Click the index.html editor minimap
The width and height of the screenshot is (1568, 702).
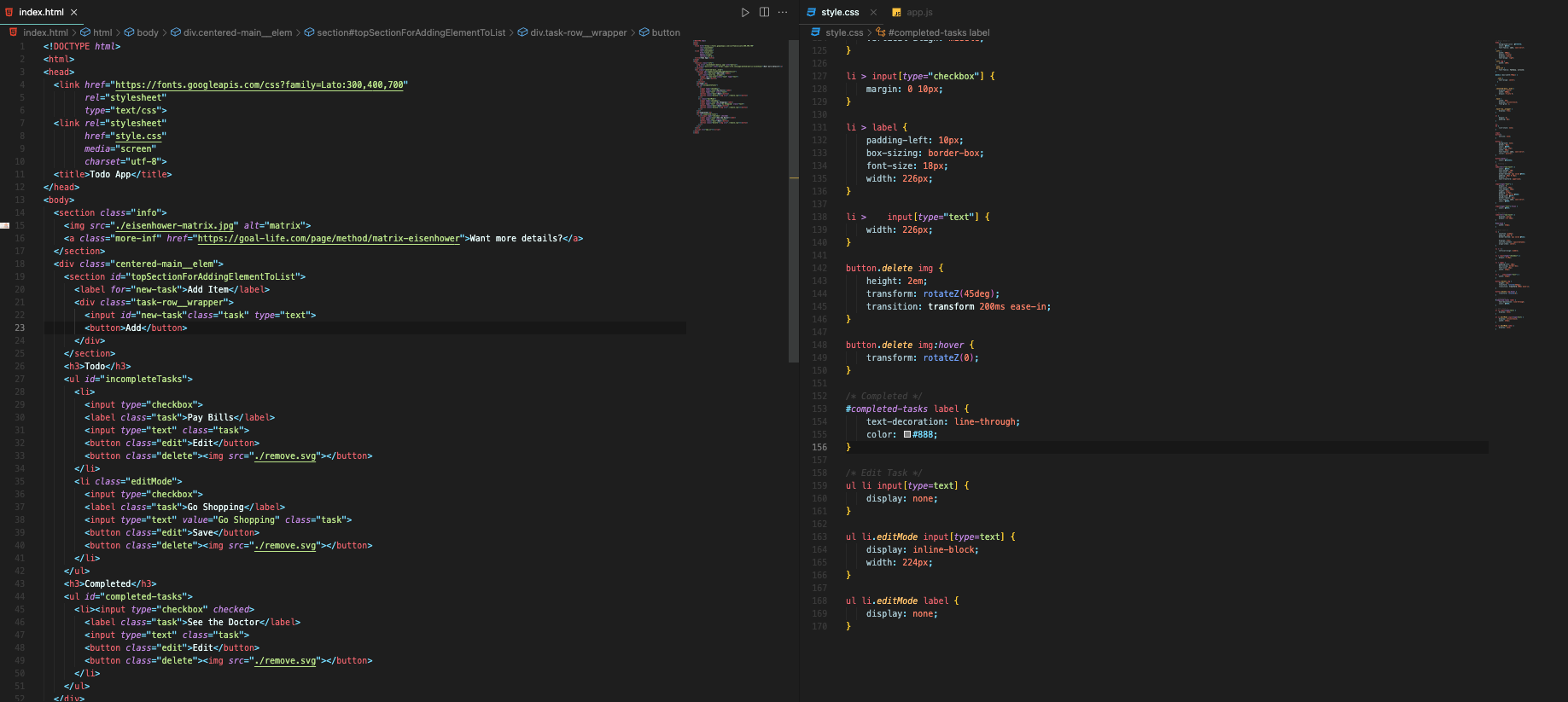(x=737, y=85)
